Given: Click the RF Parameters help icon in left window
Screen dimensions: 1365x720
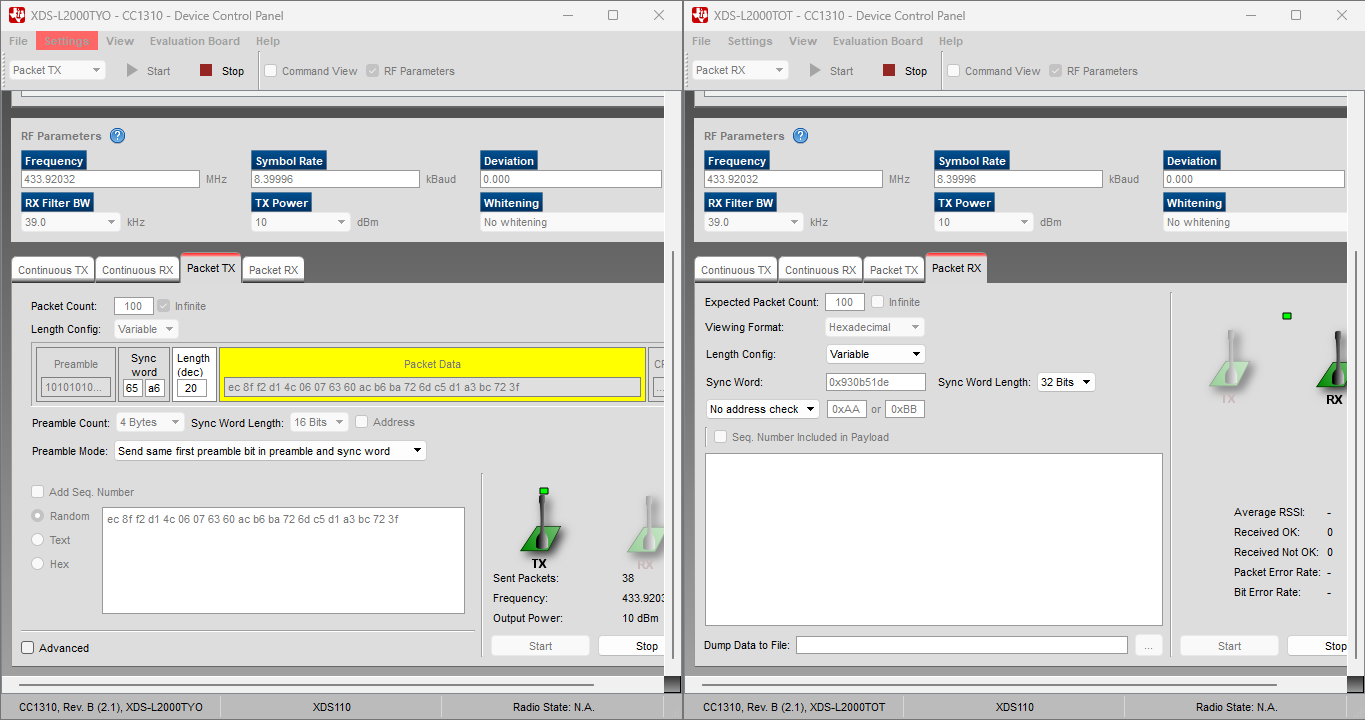Looking at the screenshot, I should (x=117, y=136).
